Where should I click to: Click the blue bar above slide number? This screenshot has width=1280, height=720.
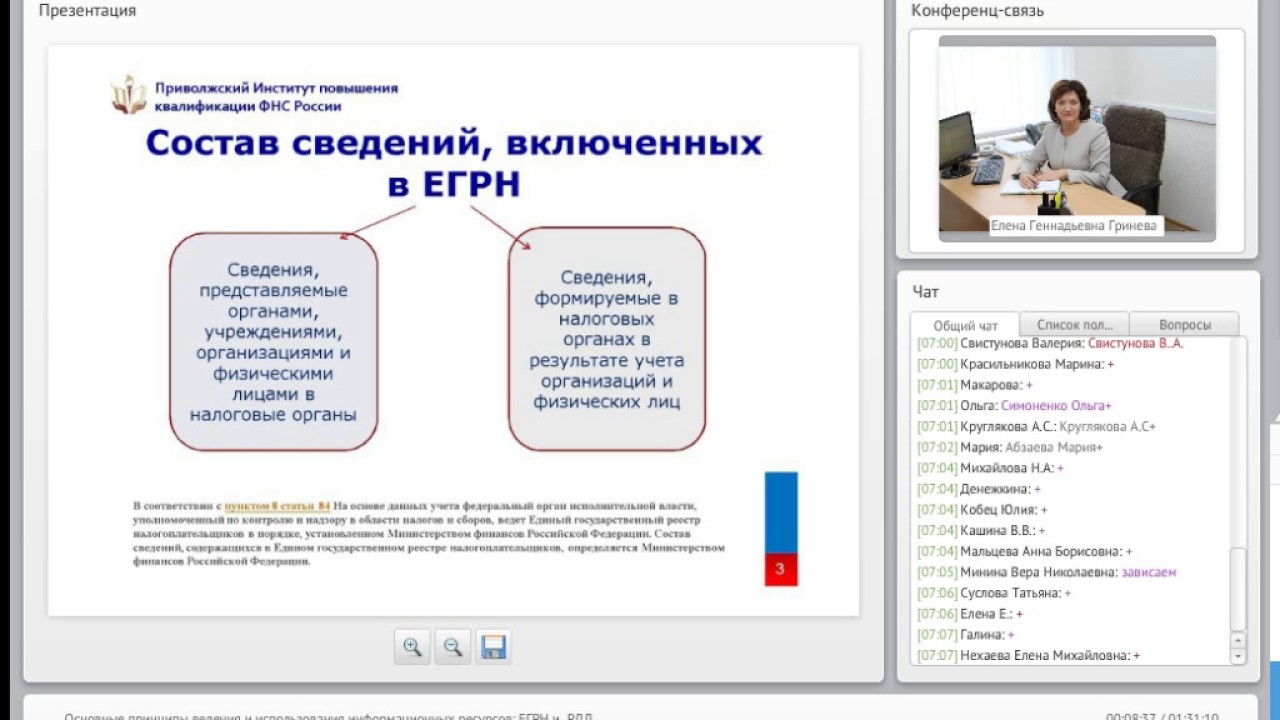pos(780,512)
